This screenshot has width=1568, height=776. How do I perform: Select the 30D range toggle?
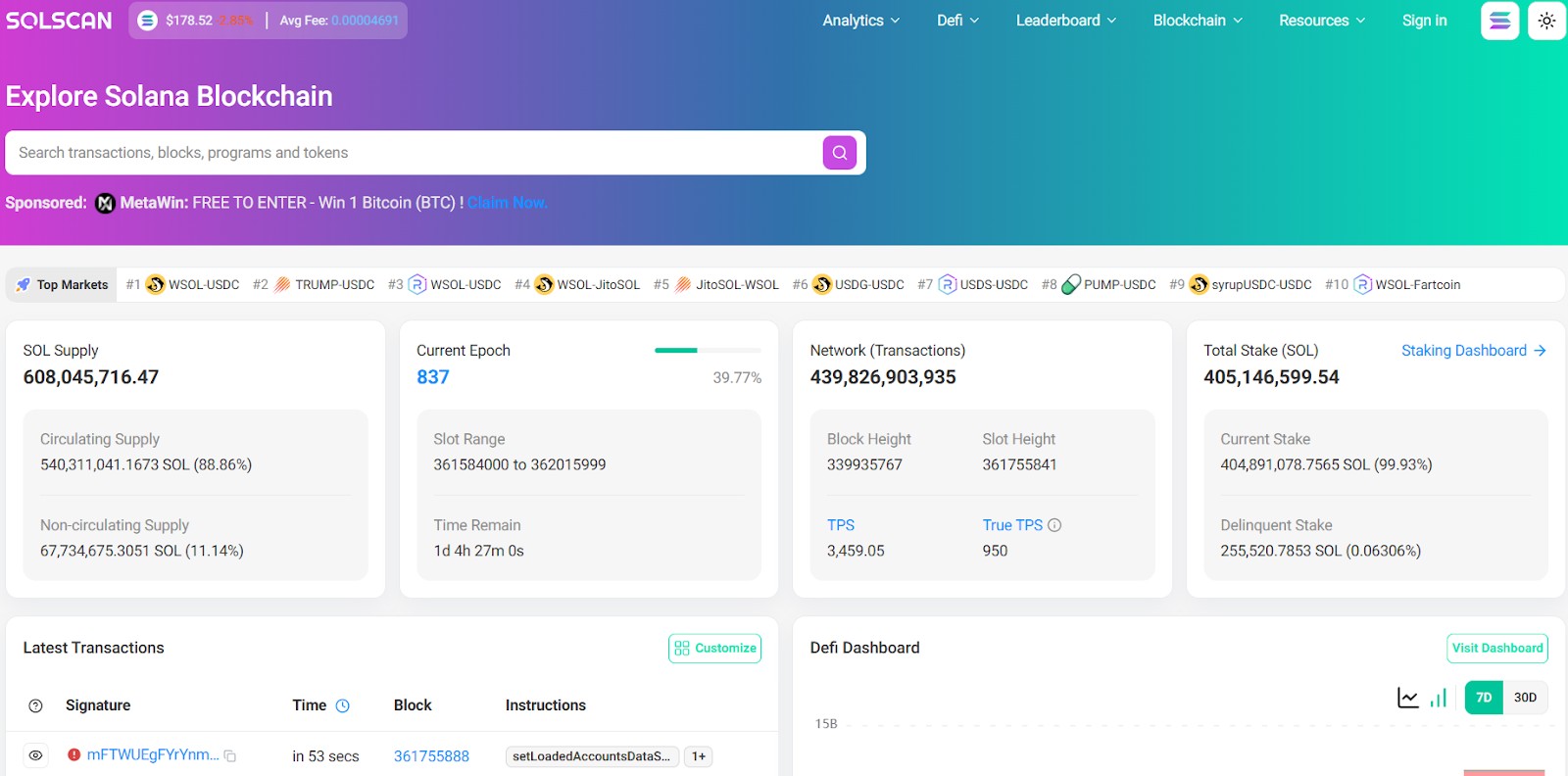(x=1525, y=698)
